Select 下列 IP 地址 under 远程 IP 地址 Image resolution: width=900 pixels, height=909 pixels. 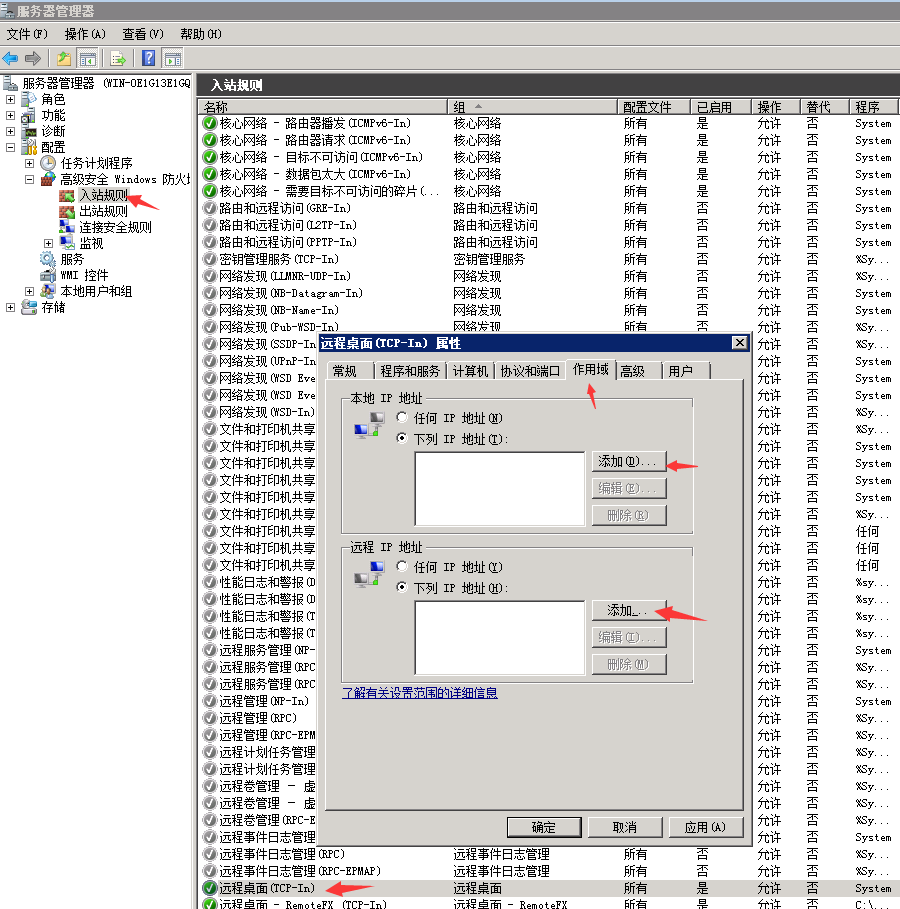coord(402,588)
